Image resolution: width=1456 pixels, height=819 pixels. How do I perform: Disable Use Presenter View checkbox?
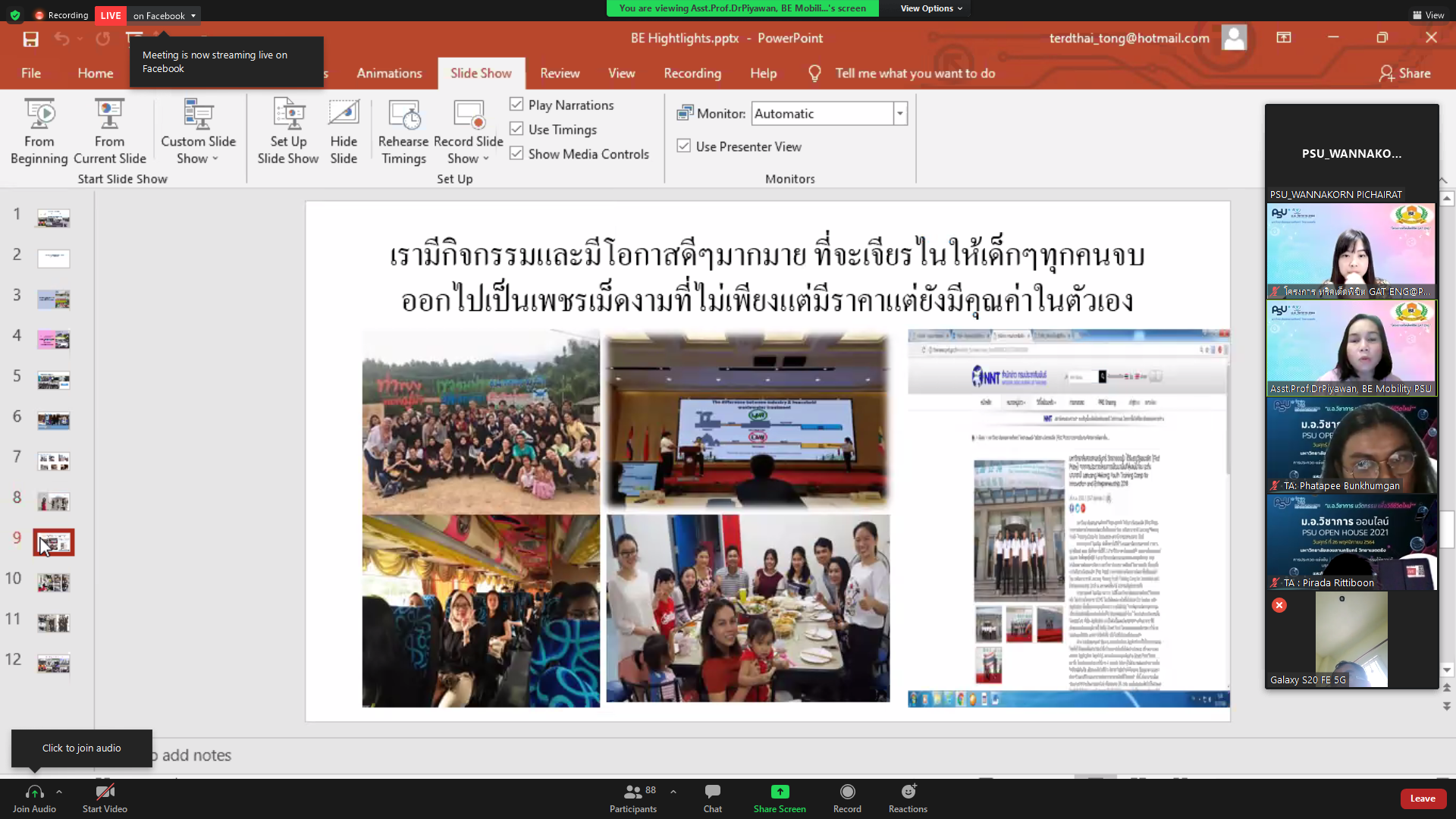pos(684,146)
